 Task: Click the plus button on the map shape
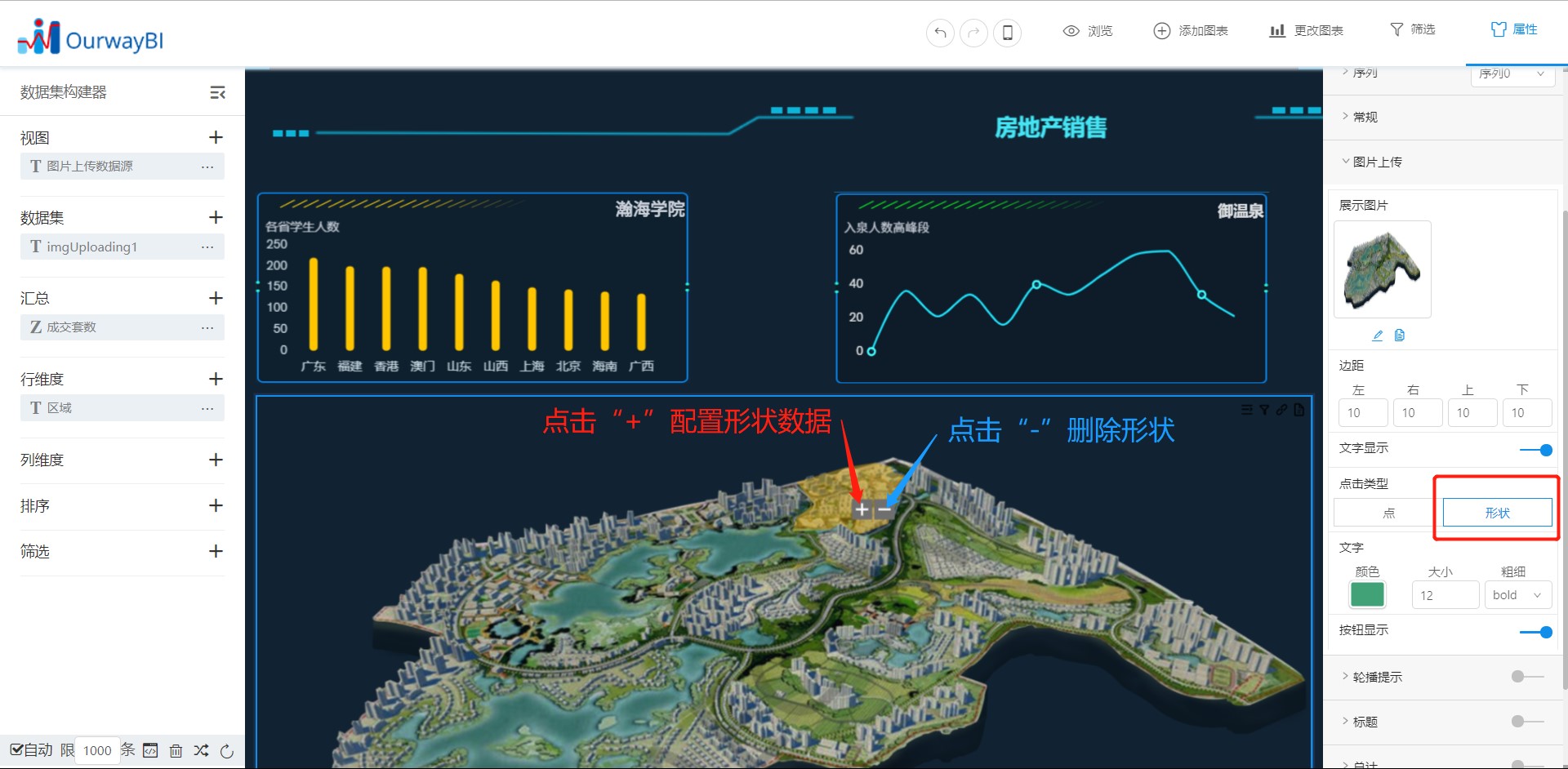pos(862,509)
